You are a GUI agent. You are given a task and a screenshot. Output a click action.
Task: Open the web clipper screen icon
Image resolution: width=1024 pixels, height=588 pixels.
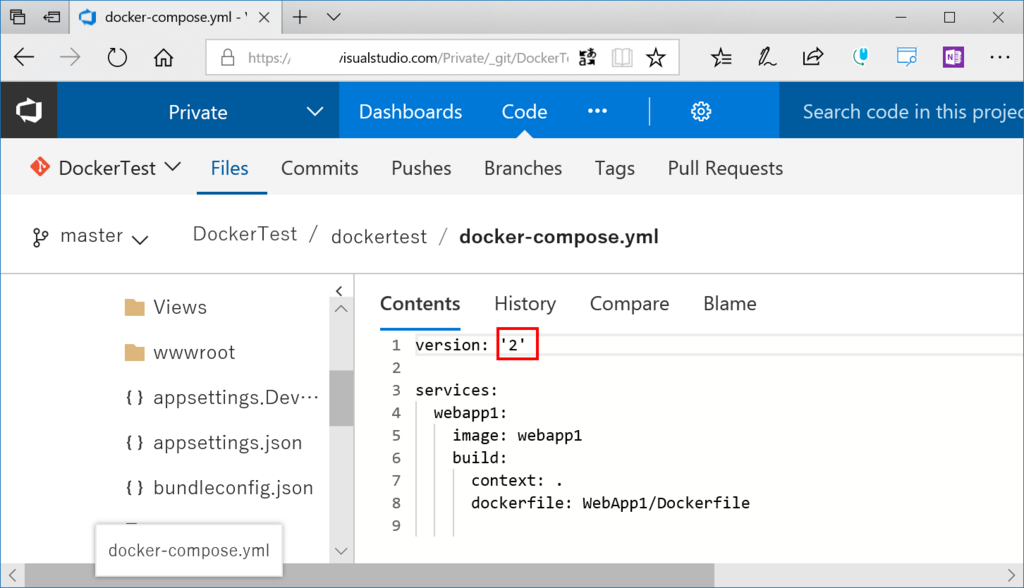click(906, 57)
